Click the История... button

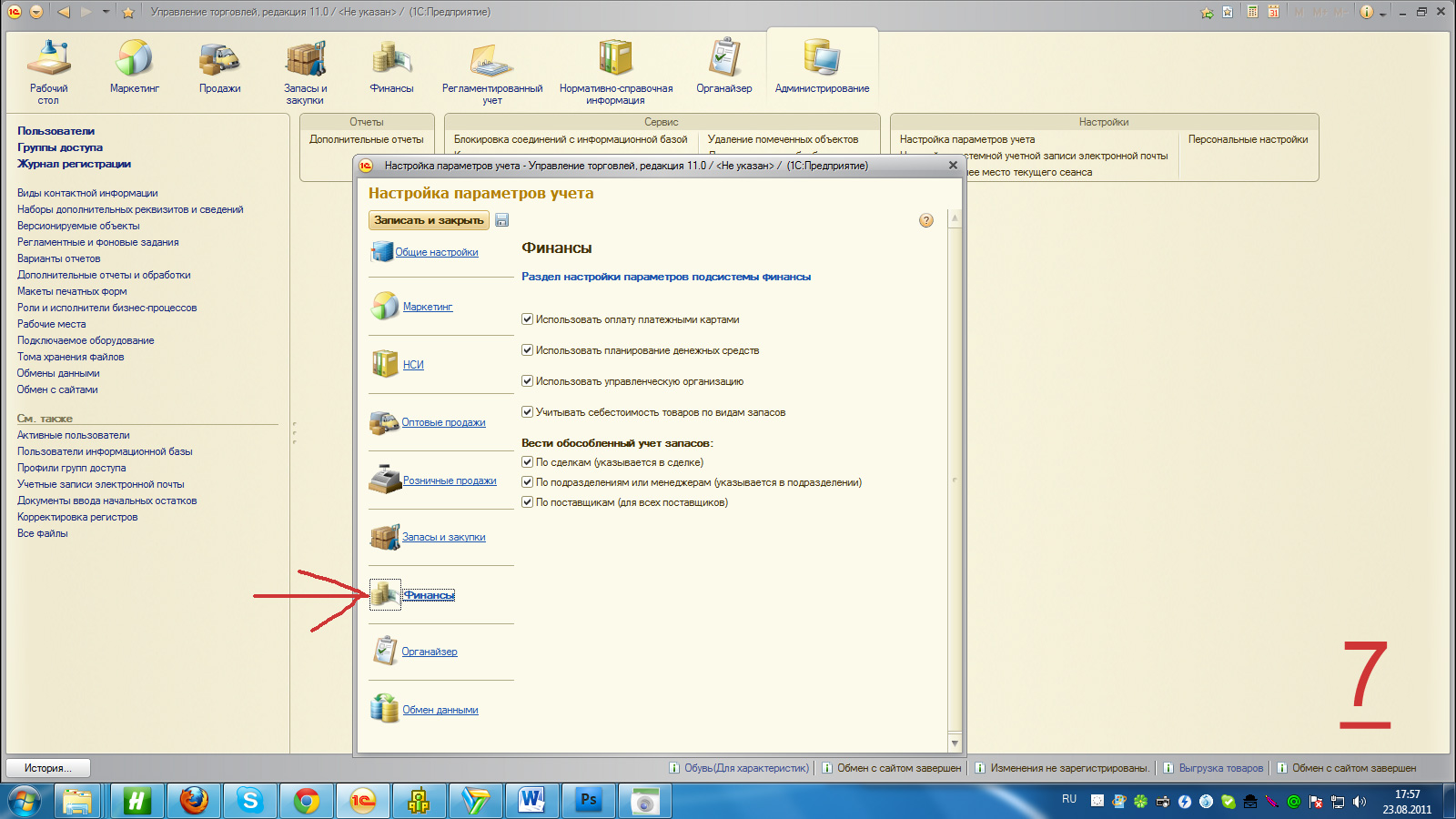coord(49,768)
